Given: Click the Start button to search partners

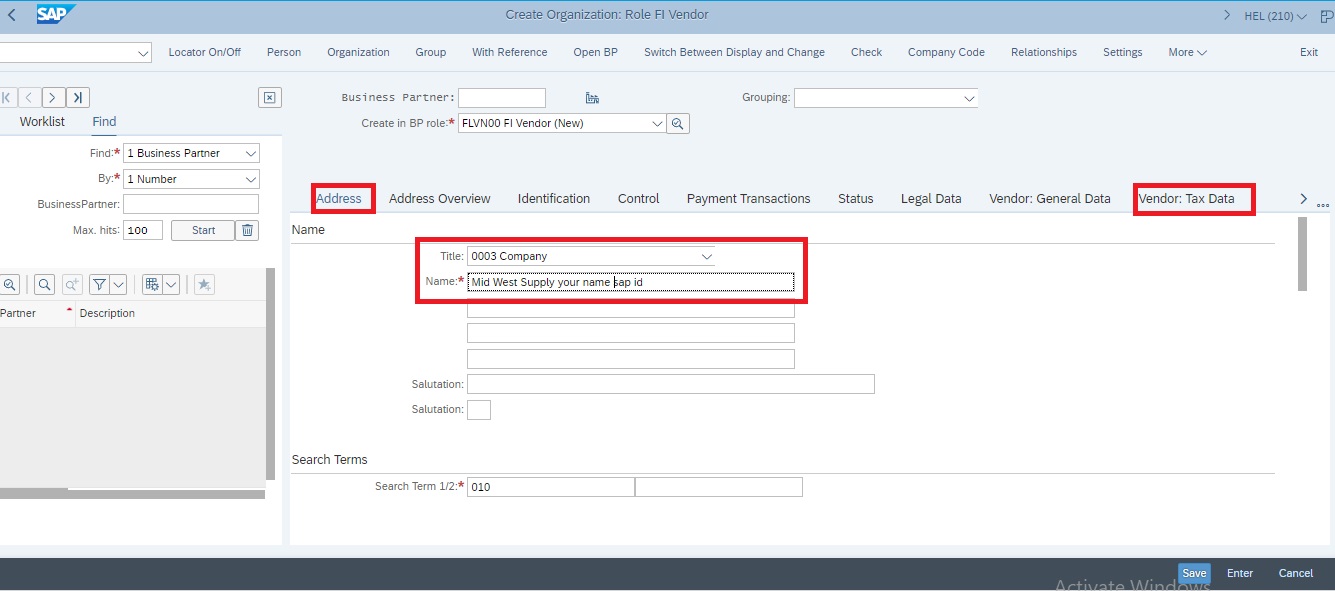Looking at the screenshot, I should tap(202, 230).
